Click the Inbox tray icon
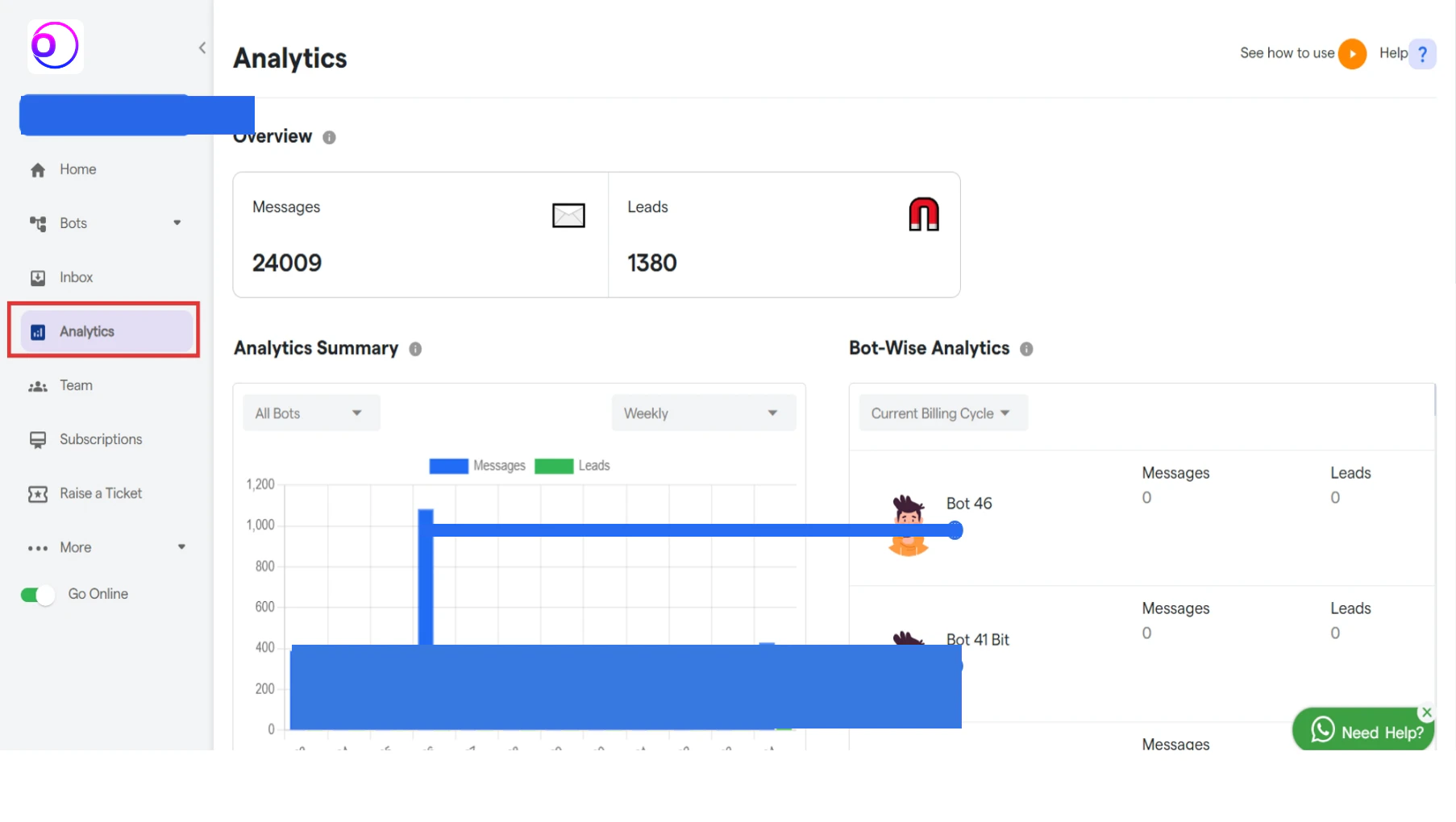The height and width of the screenshot is (822, 1456). click(38, 278)
